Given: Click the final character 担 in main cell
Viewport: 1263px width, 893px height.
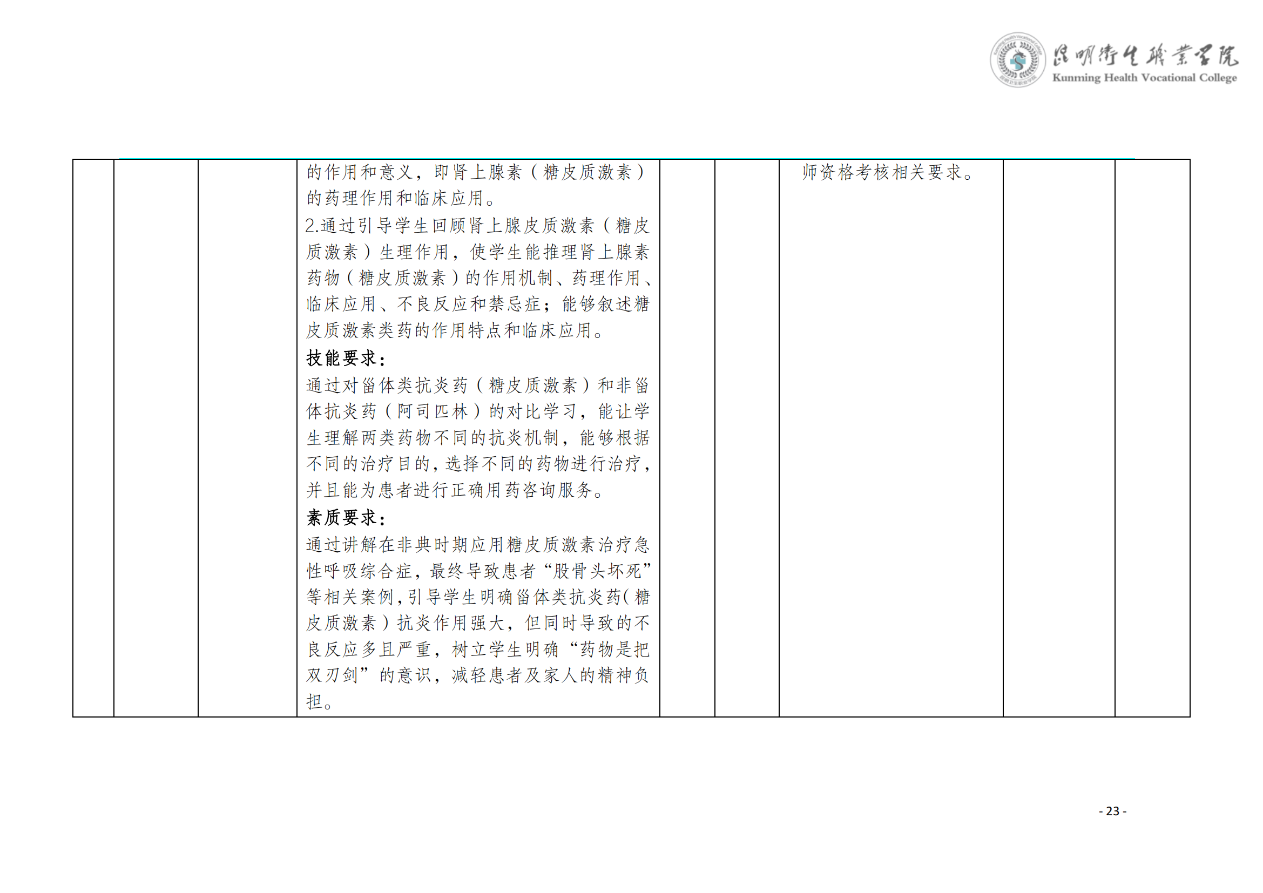Looking at the screenshot, I should click(315, 703).
